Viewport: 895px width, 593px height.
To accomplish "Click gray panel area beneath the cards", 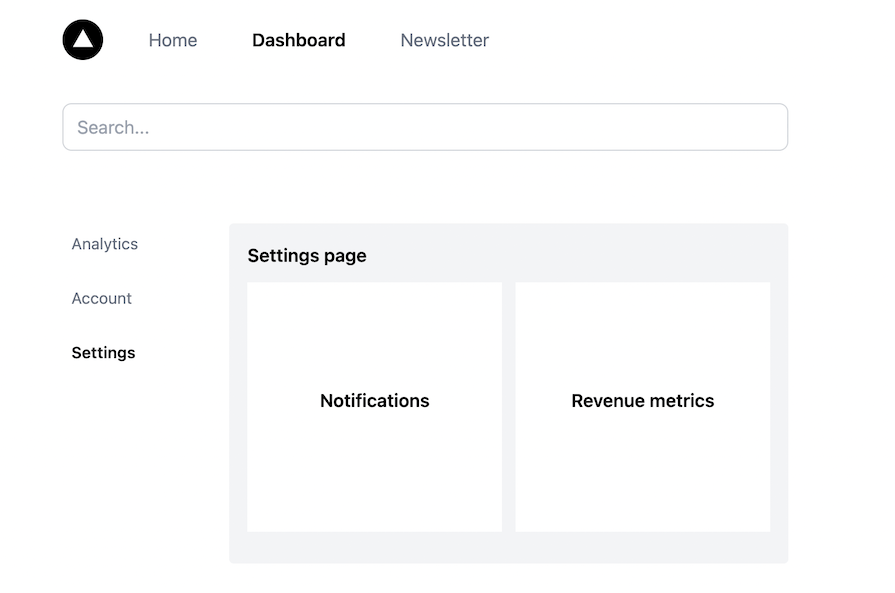I will pyautogui.click(x=509, y=547).
